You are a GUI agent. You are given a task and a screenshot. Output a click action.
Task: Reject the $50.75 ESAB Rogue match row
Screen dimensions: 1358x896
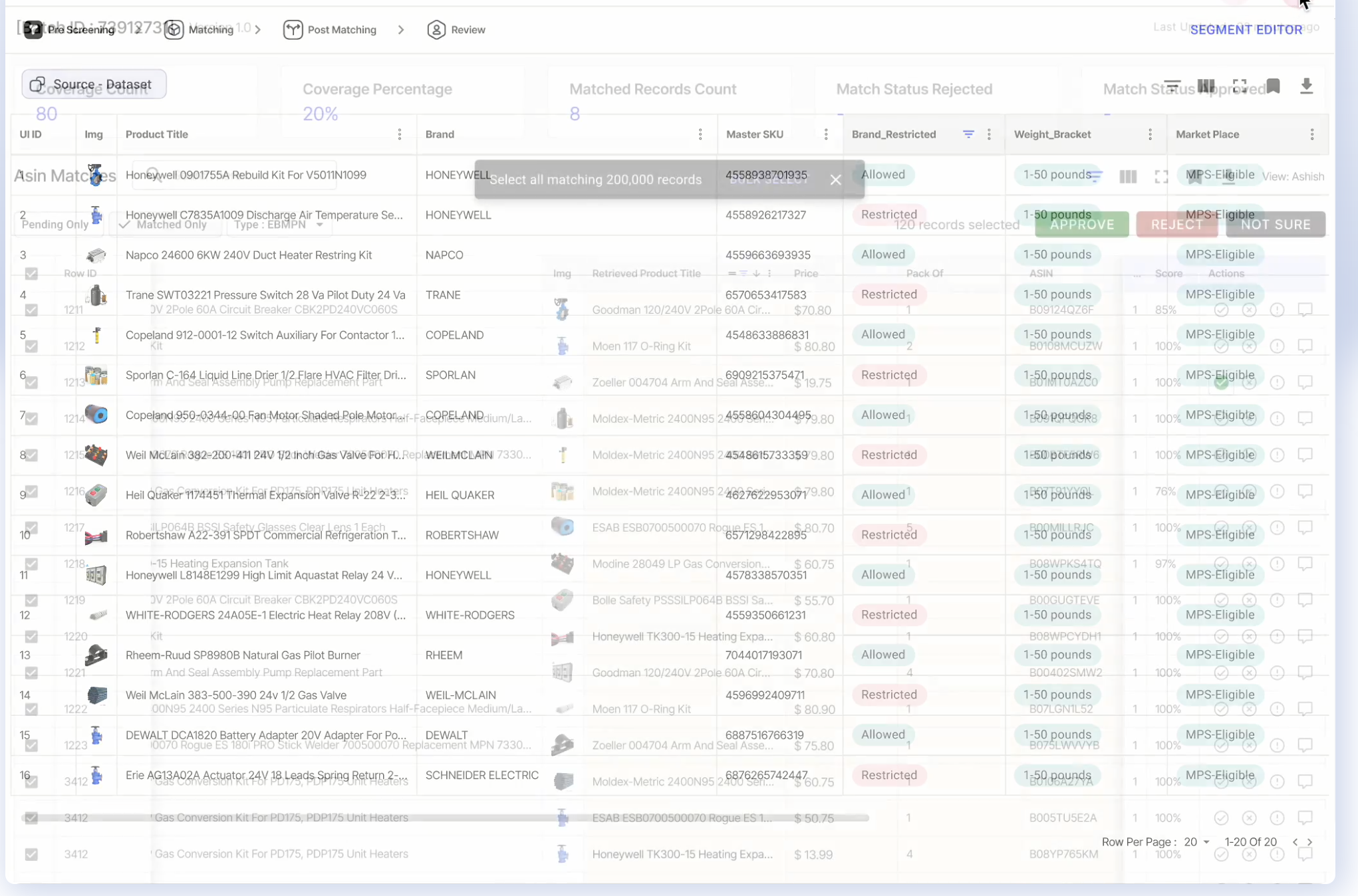(x=1249, y=818)
